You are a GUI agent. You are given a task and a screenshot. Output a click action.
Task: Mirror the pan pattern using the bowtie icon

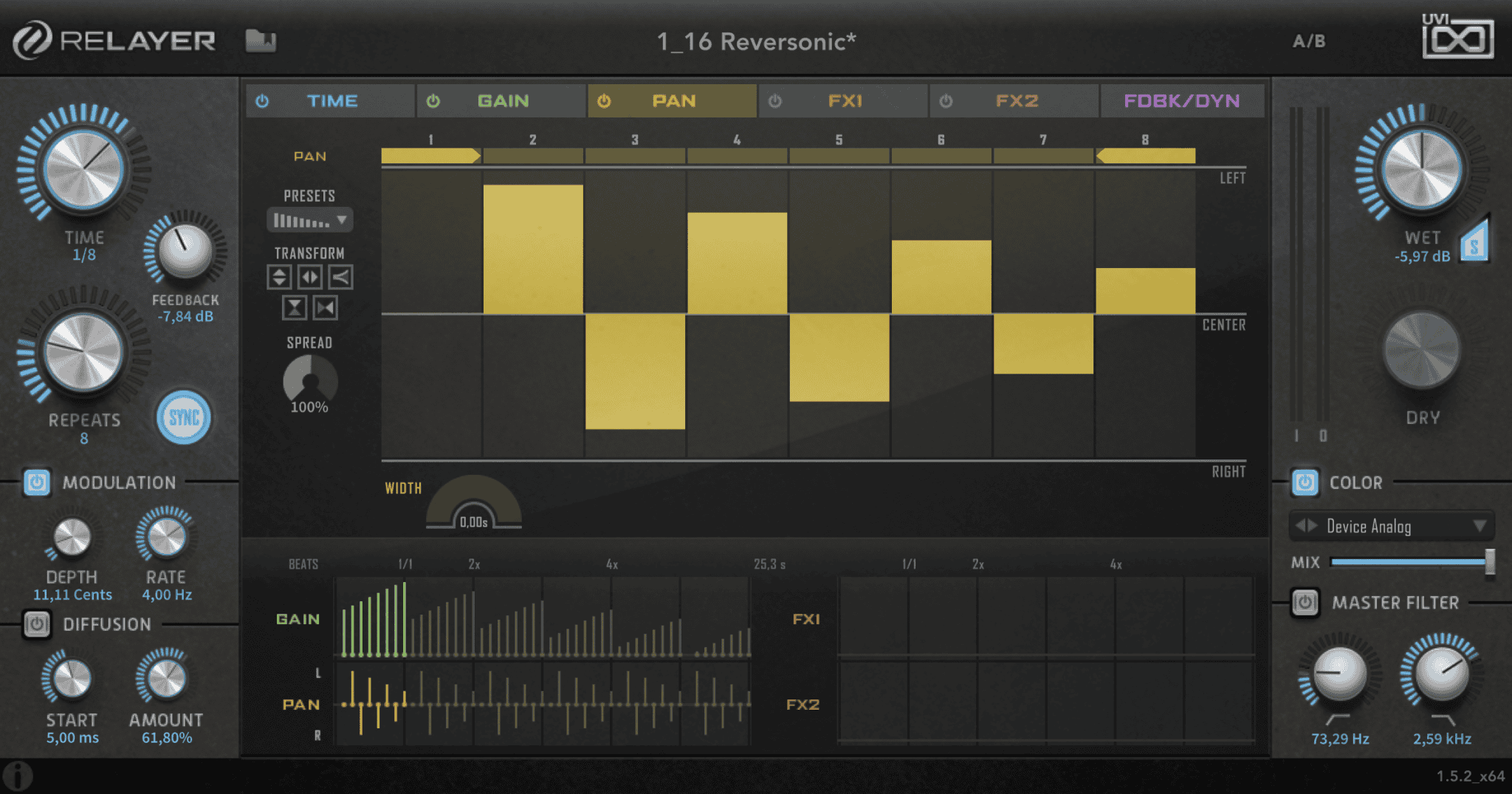(326, 307)
